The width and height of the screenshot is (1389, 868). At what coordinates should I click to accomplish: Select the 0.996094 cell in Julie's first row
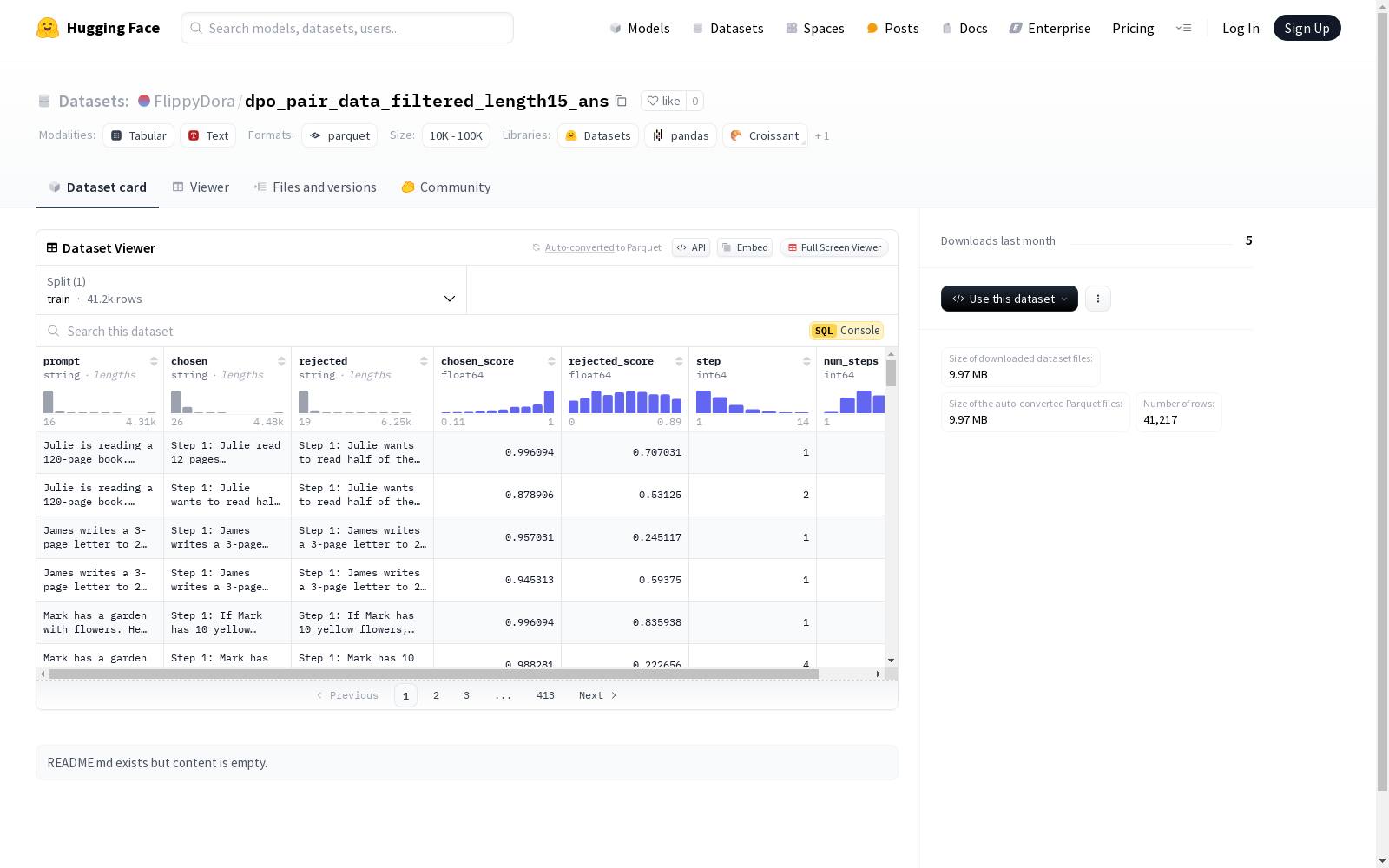tap(497, 452)
